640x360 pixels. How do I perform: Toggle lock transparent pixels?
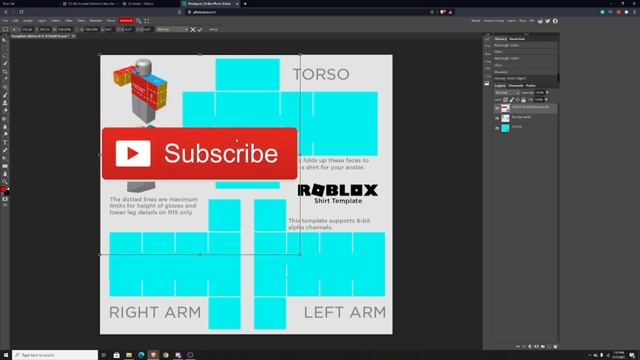click(505, 100)
